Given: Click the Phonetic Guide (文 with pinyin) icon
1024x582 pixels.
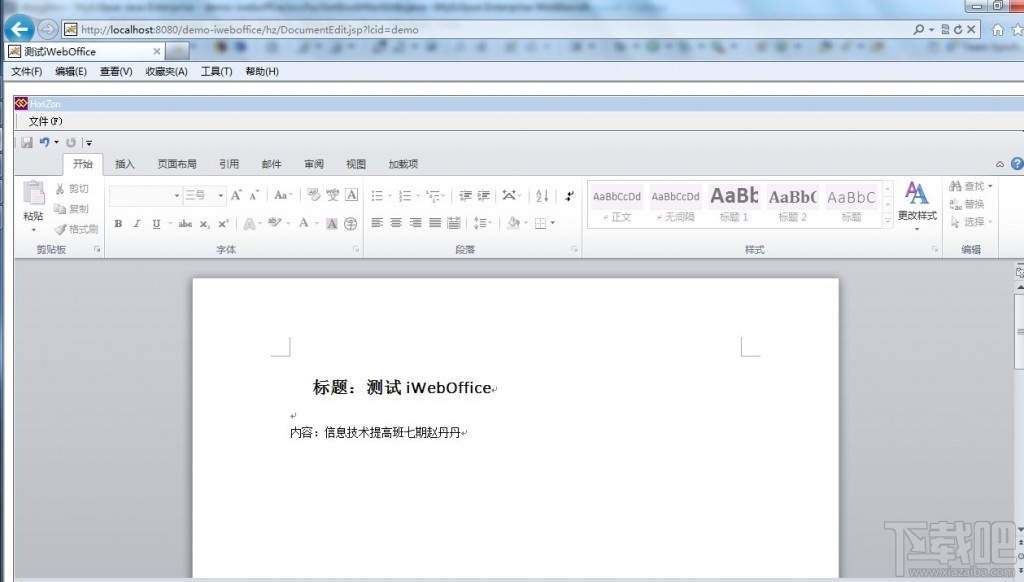Looking at the screenshot, I should (x=333, y=195).
